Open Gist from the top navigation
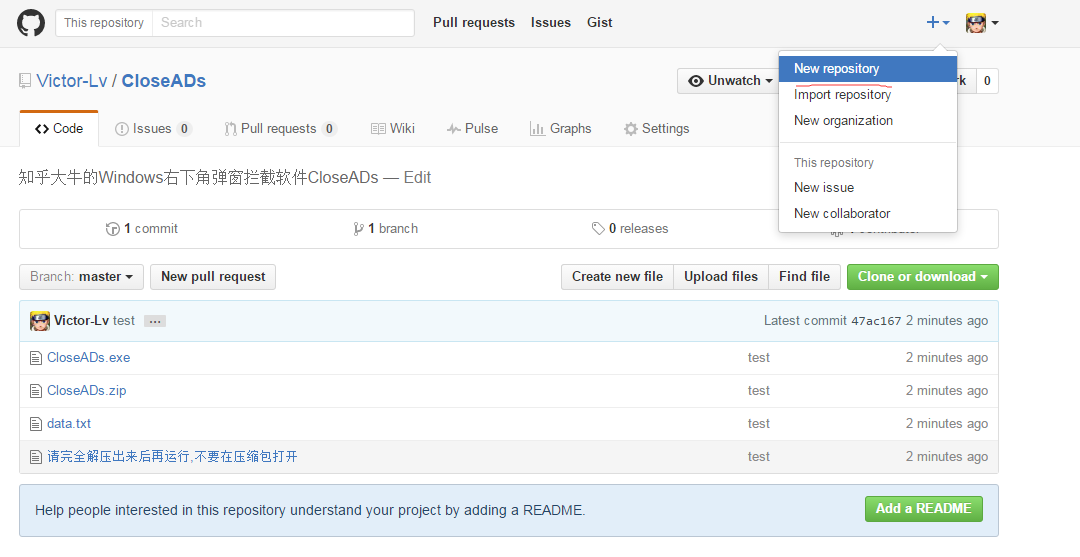The width and height of the screenshot is (1080, 557). tap(600, 23)
